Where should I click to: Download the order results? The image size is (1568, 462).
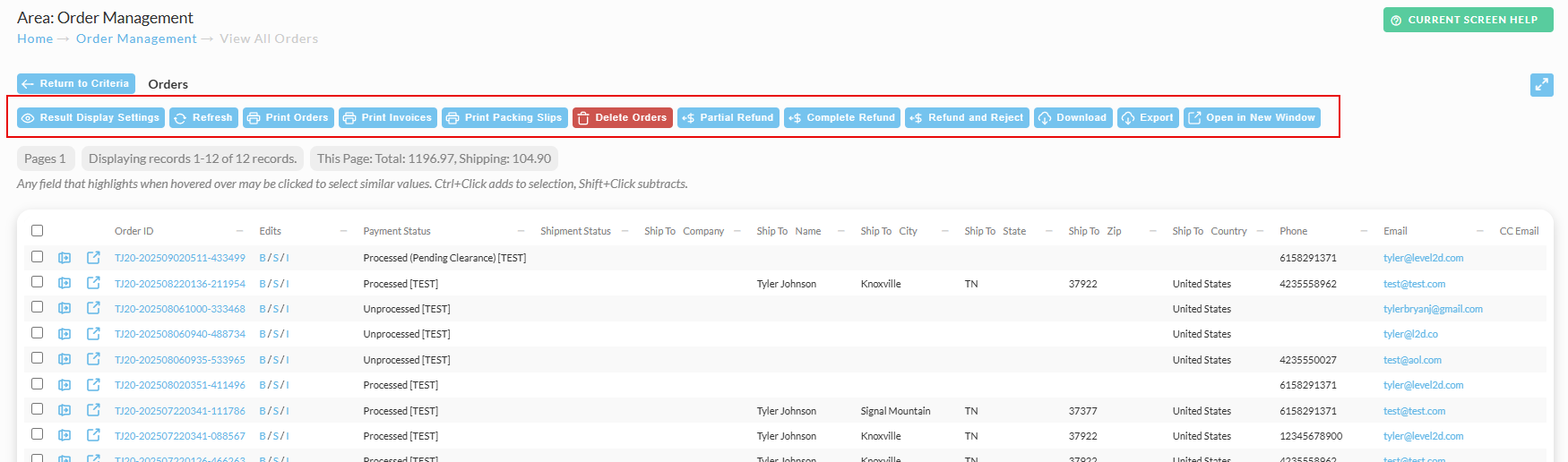coord(1073,117)
